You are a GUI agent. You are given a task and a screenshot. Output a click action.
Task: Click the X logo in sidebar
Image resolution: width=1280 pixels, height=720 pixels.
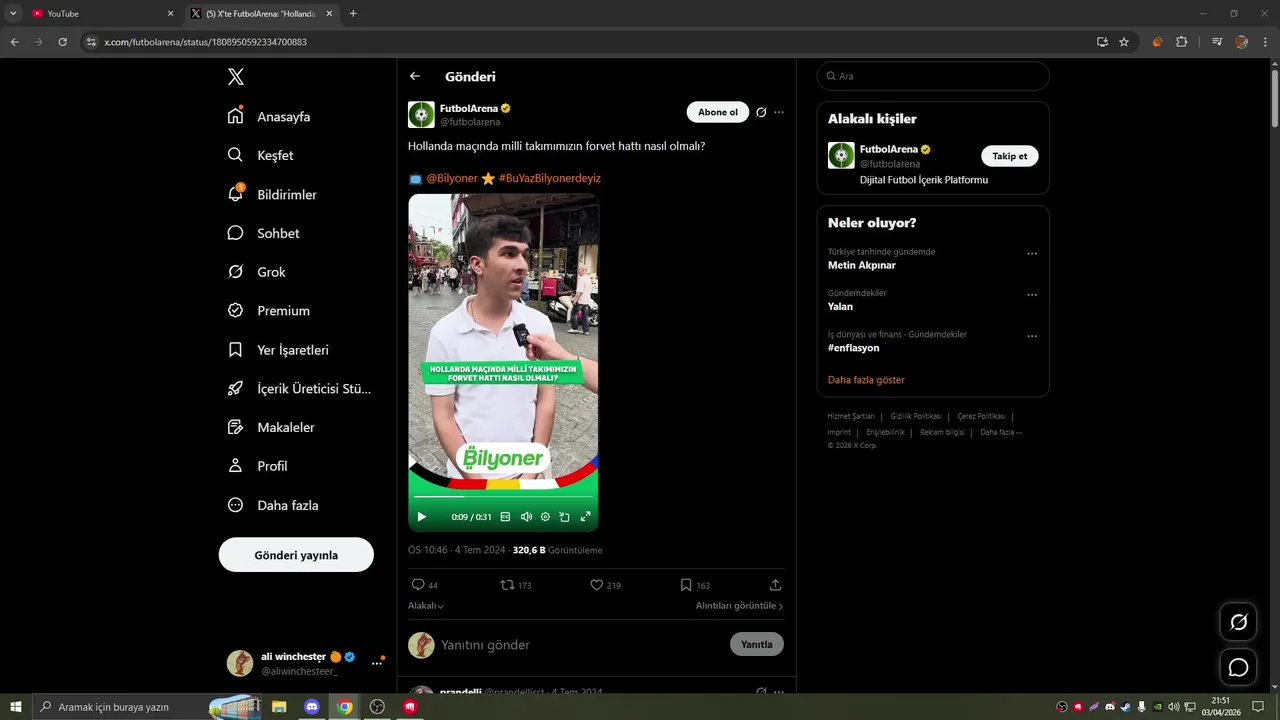(x=235, y=77)
